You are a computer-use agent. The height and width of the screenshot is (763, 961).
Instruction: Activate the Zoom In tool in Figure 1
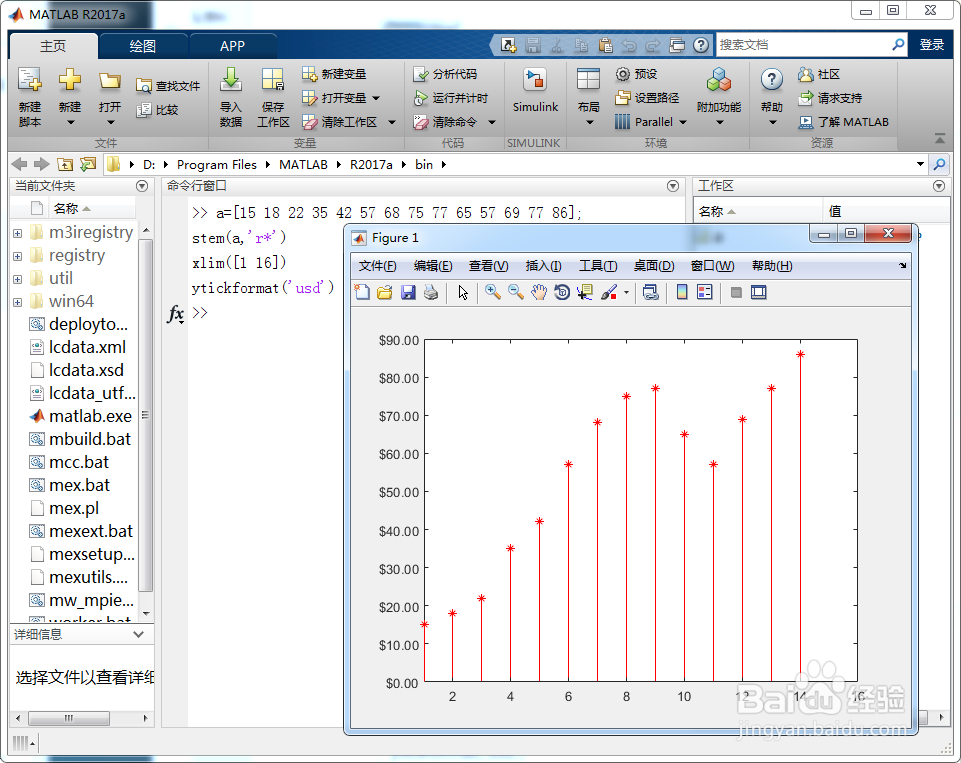(493, 292)
